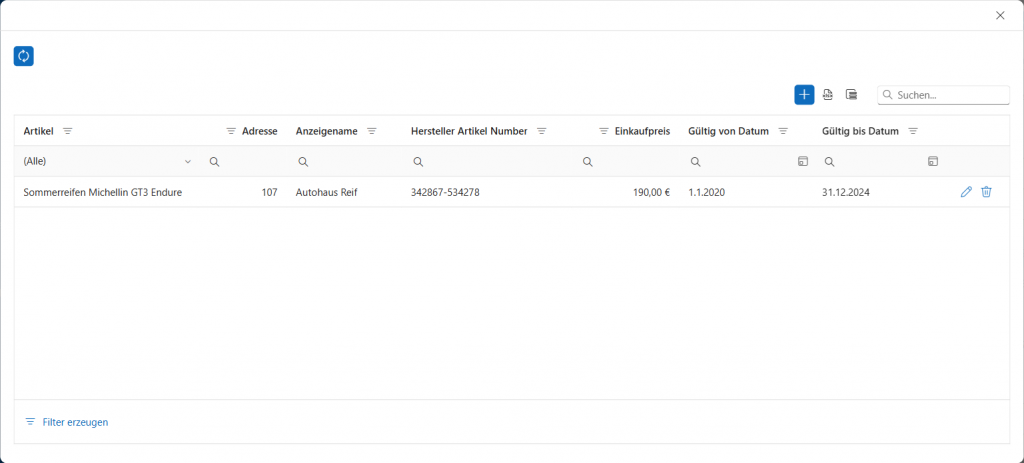1024x463 pixels.
Task: Add a new row with plus button
Action: click(804, 94)
